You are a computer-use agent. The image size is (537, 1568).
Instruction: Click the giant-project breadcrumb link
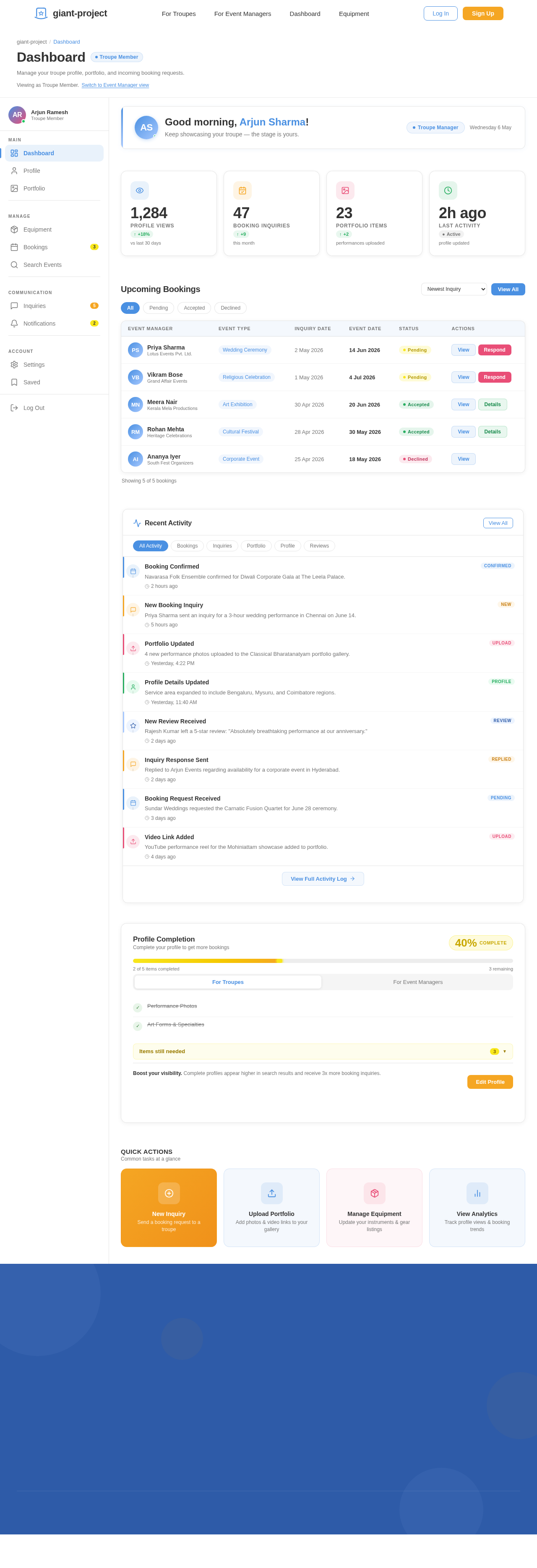tap(31, 42)
